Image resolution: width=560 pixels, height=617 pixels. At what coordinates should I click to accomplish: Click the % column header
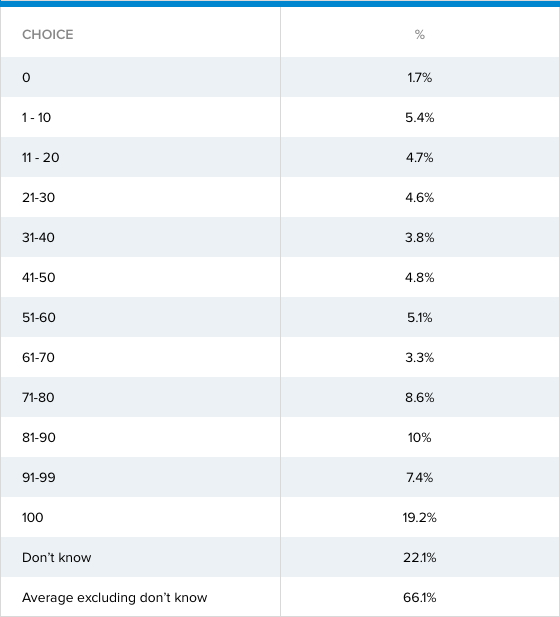[x=420, y=35]
